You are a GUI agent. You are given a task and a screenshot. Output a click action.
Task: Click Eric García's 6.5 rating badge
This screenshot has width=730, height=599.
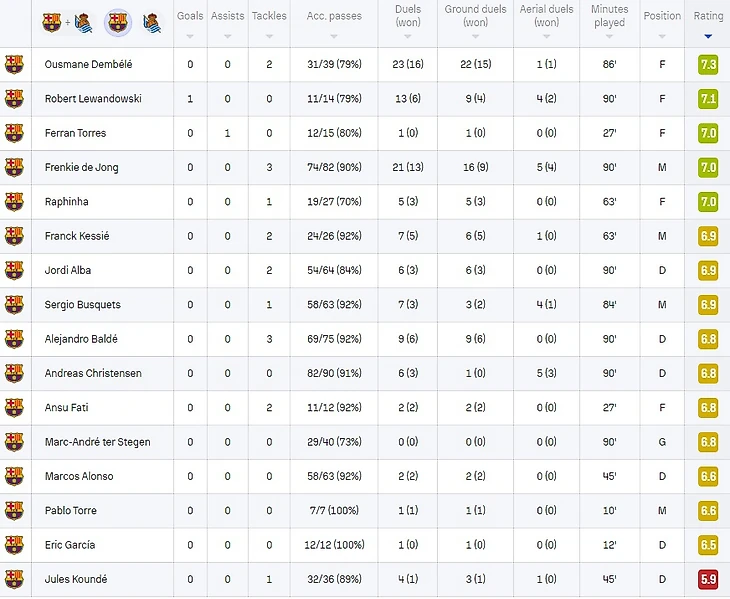pyautogui.click(x=708, y=545)
